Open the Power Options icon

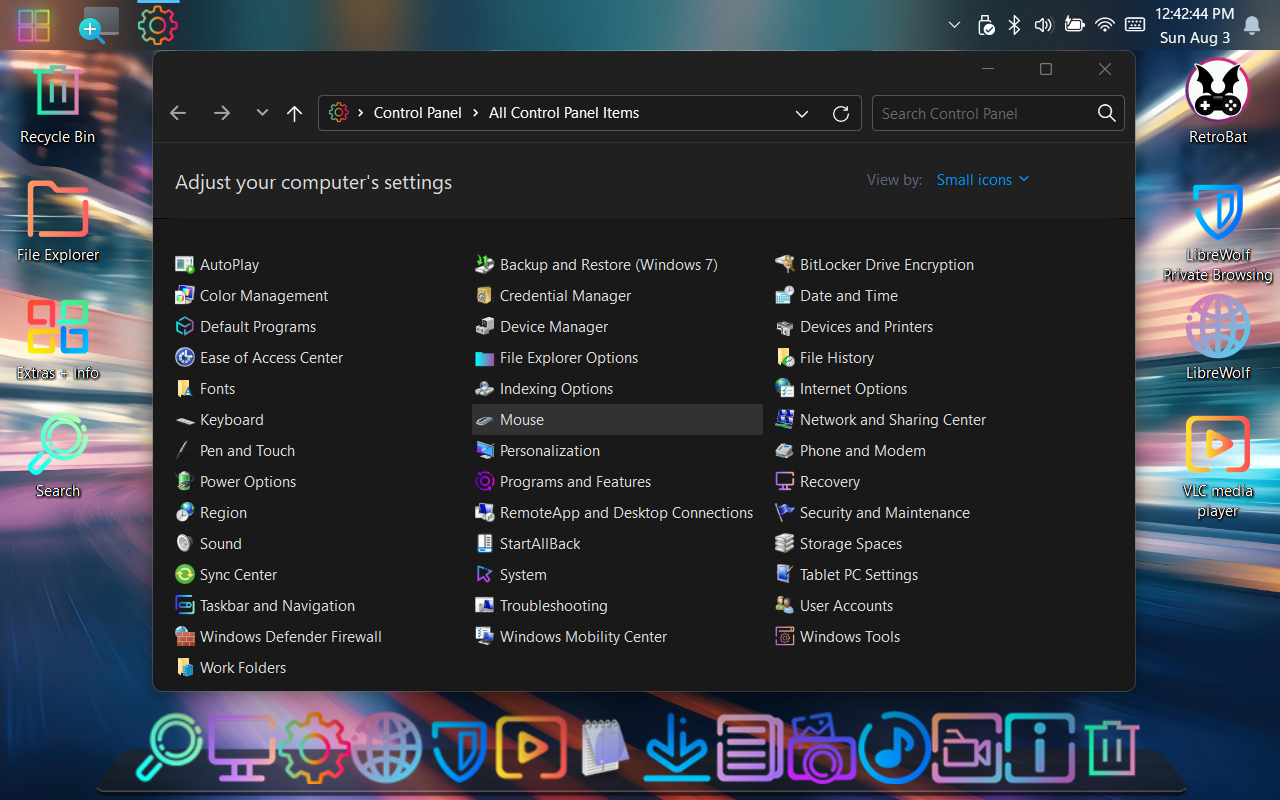tap(184, 482)
